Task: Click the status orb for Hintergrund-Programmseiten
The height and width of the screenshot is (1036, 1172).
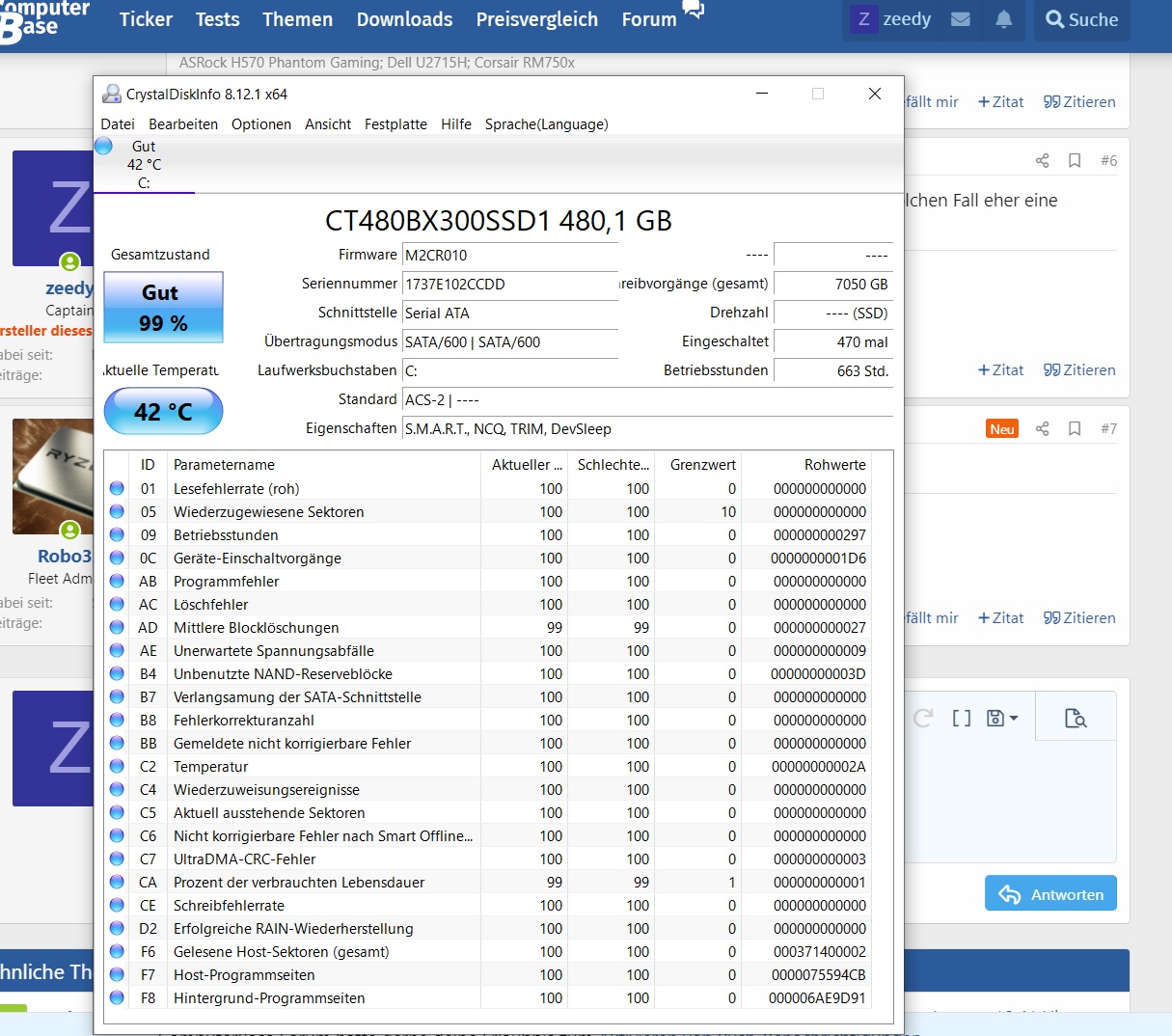Action: (x=117, y=997)
